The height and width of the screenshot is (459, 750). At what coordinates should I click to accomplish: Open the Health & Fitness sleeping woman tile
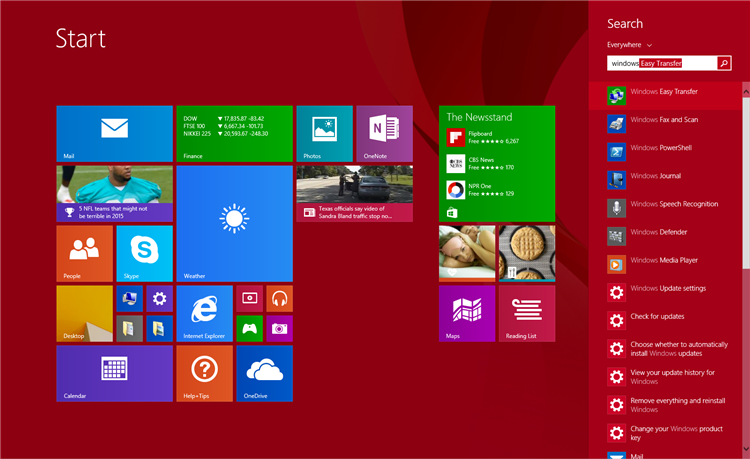coord(467,253)
